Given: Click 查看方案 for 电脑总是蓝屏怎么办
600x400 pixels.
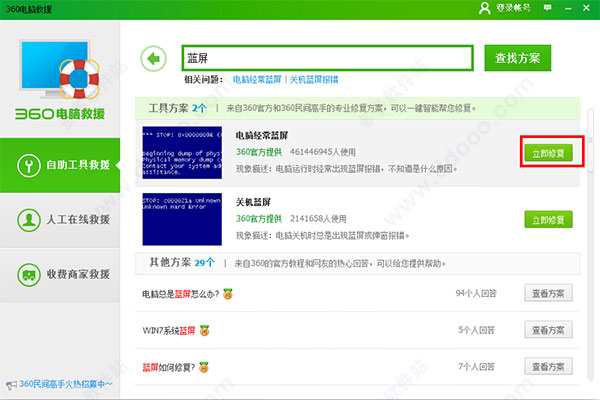Looking at the screenshot, I should coord(548,293).
